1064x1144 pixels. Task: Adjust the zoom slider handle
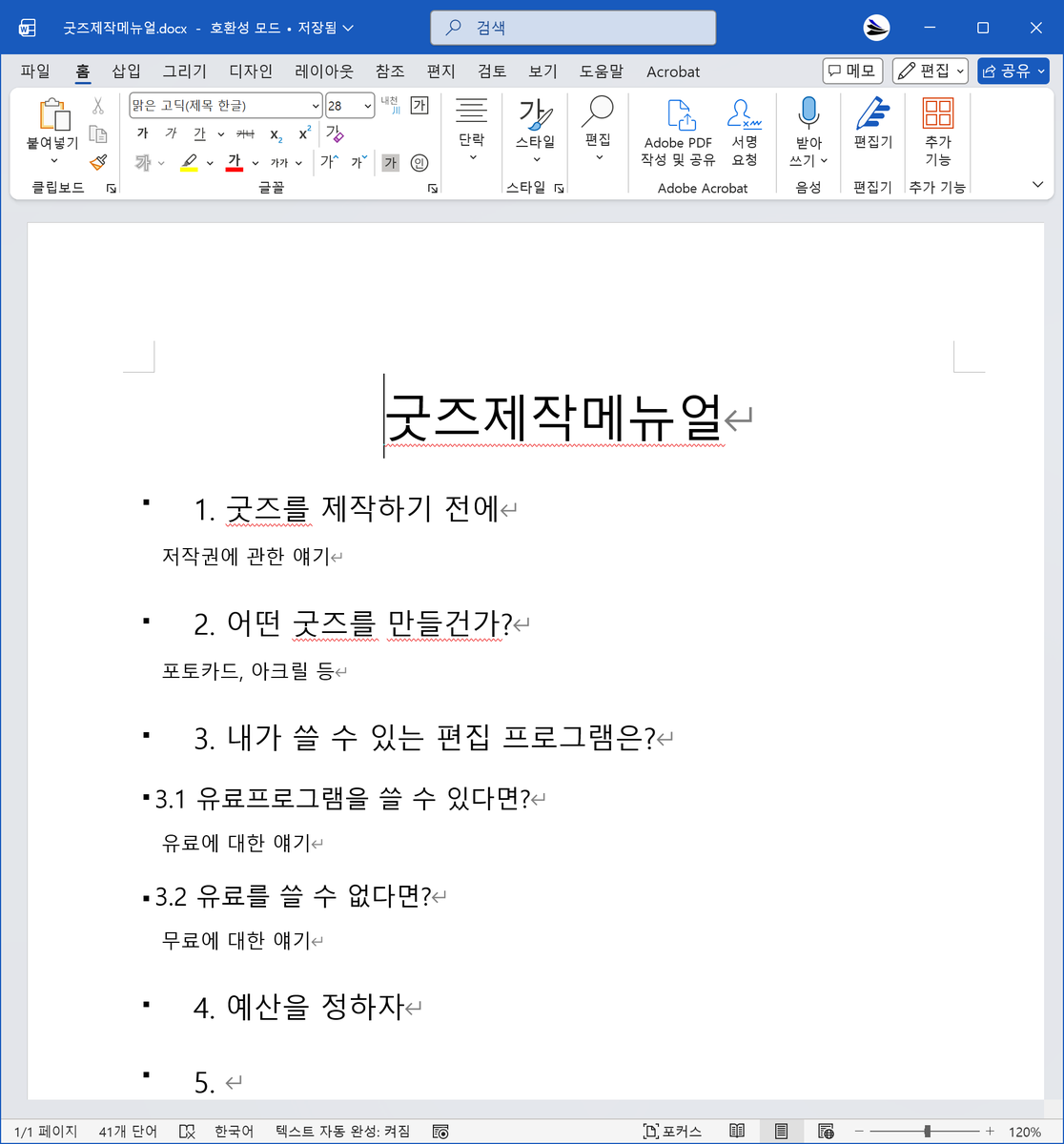(x=928, y=1132)
